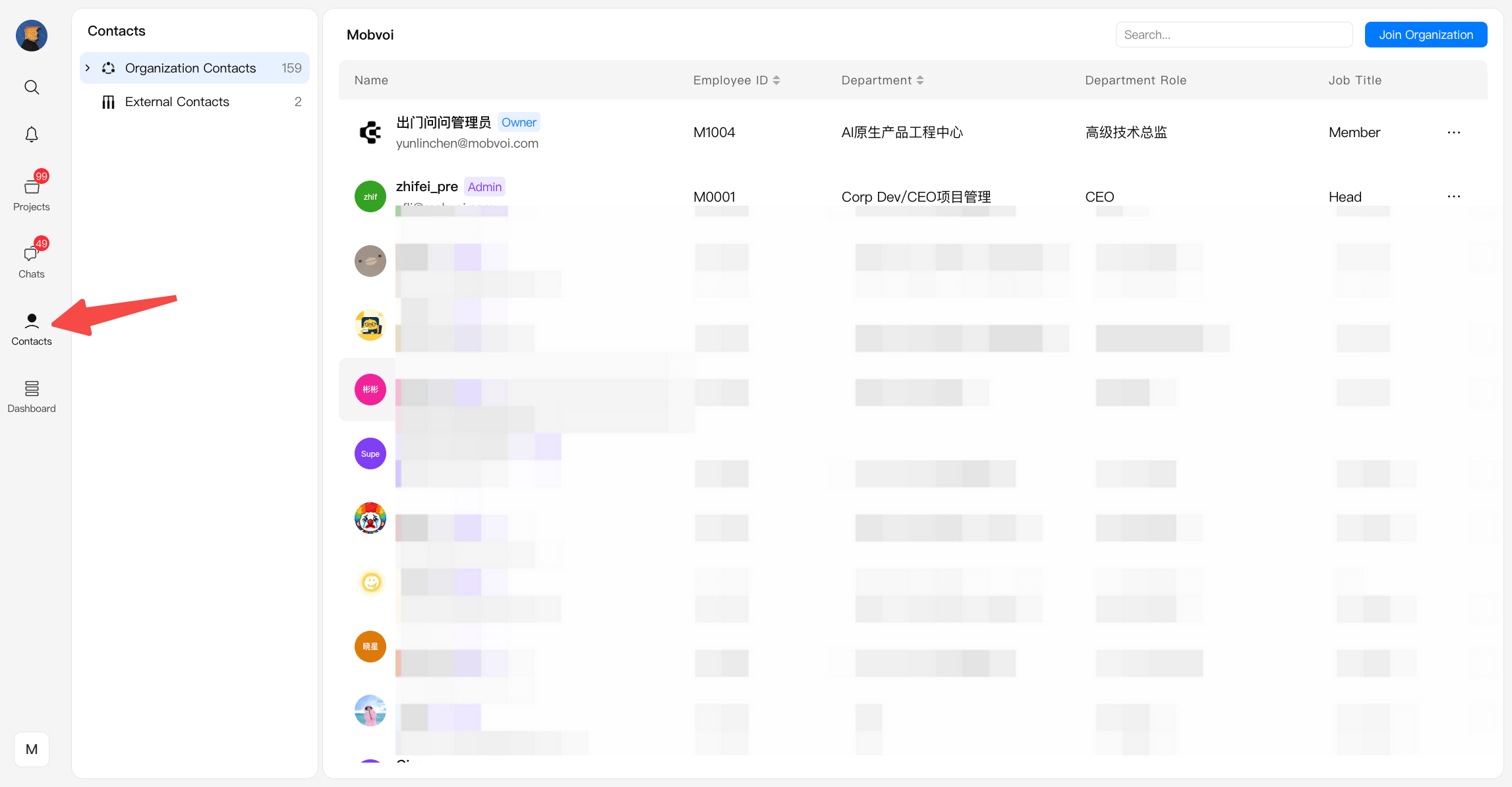Image resolution: width=1512 pixels, height=787 pixels.
Task: Click Head job title cell
Action: point(1345,197)
